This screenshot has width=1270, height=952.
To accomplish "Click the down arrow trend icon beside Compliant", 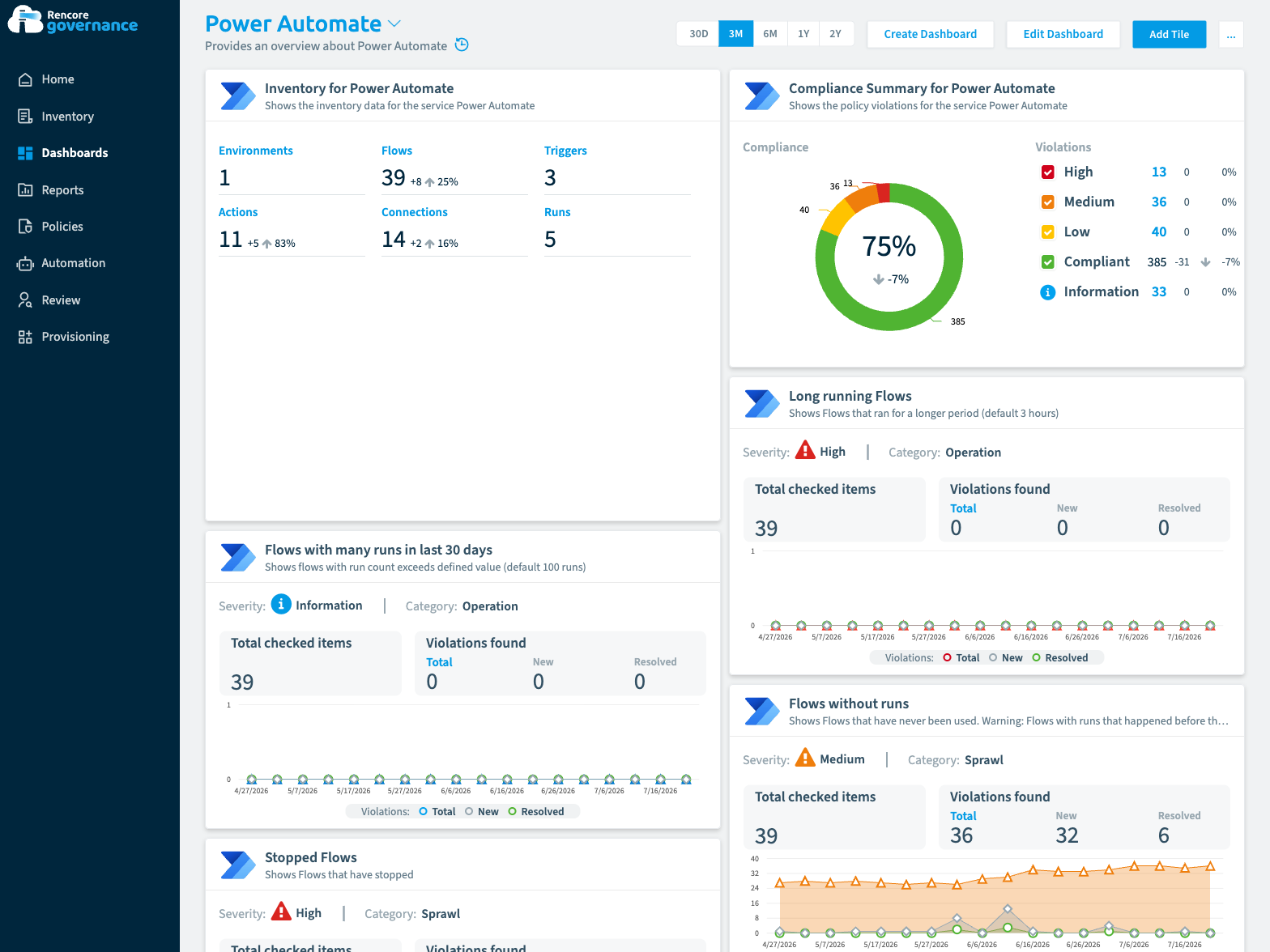I will (1205, 262).
